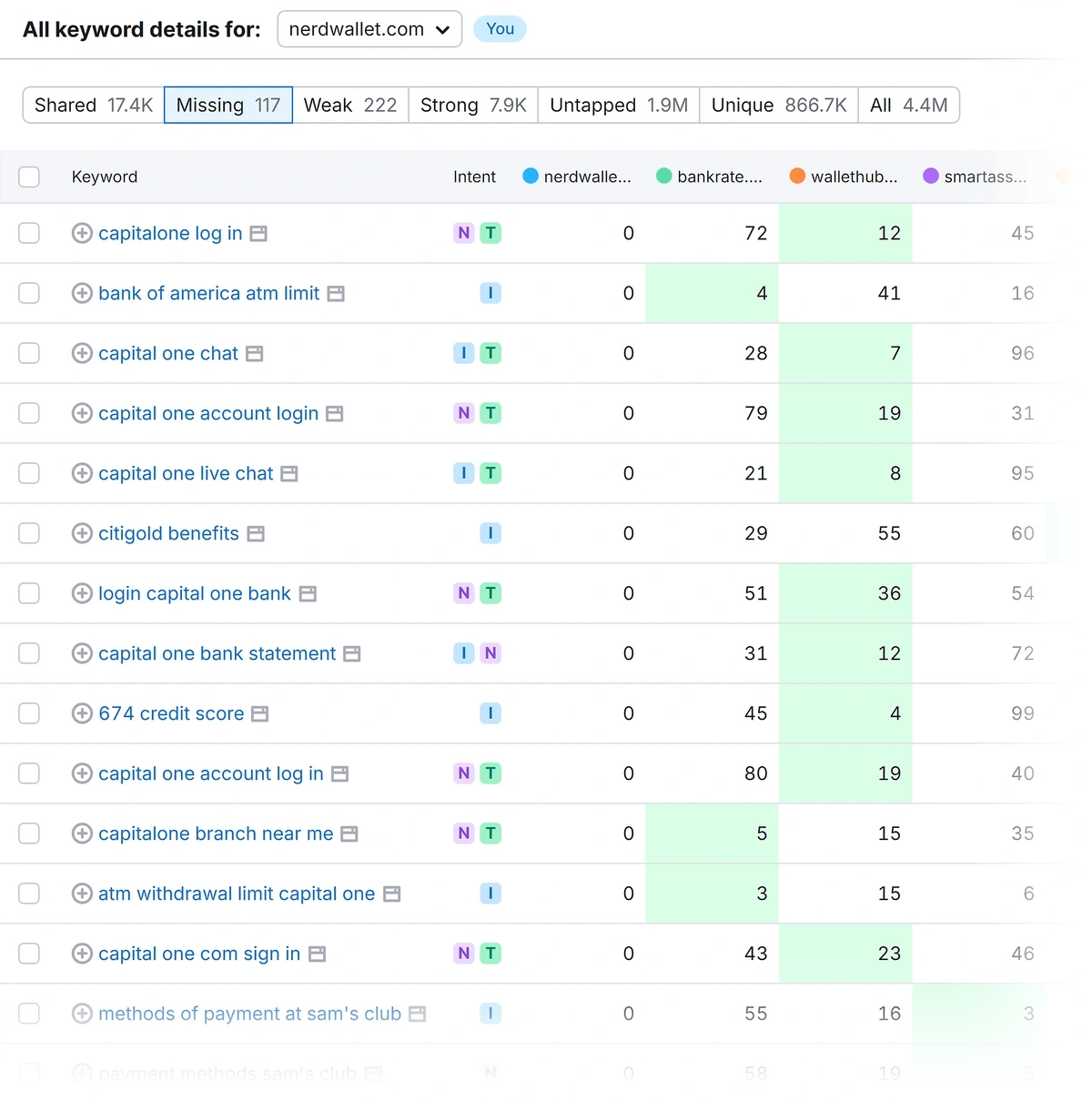Click the plus icon beside capital one com sign in

pos(82,954)
